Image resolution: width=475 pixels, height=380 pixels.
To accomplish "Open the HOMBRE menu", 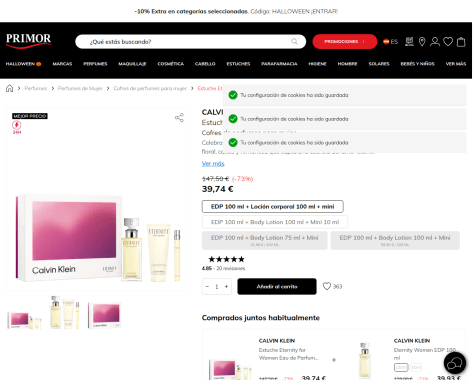I will (x=347, y=64).
